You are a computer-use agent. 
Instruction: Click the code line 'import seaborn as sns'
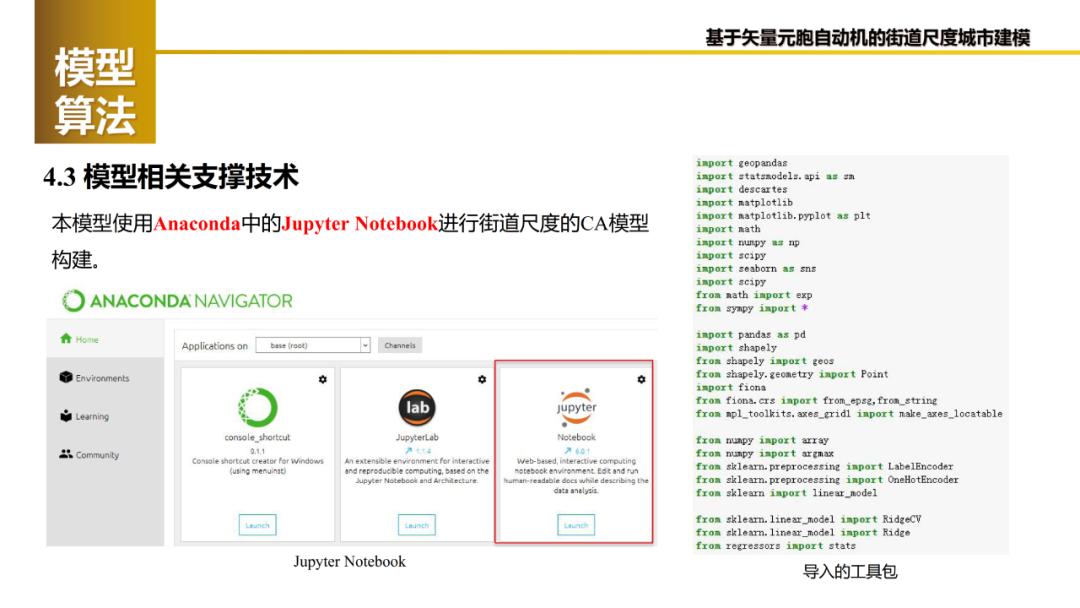pyautogui.click(x=756, y=269)
